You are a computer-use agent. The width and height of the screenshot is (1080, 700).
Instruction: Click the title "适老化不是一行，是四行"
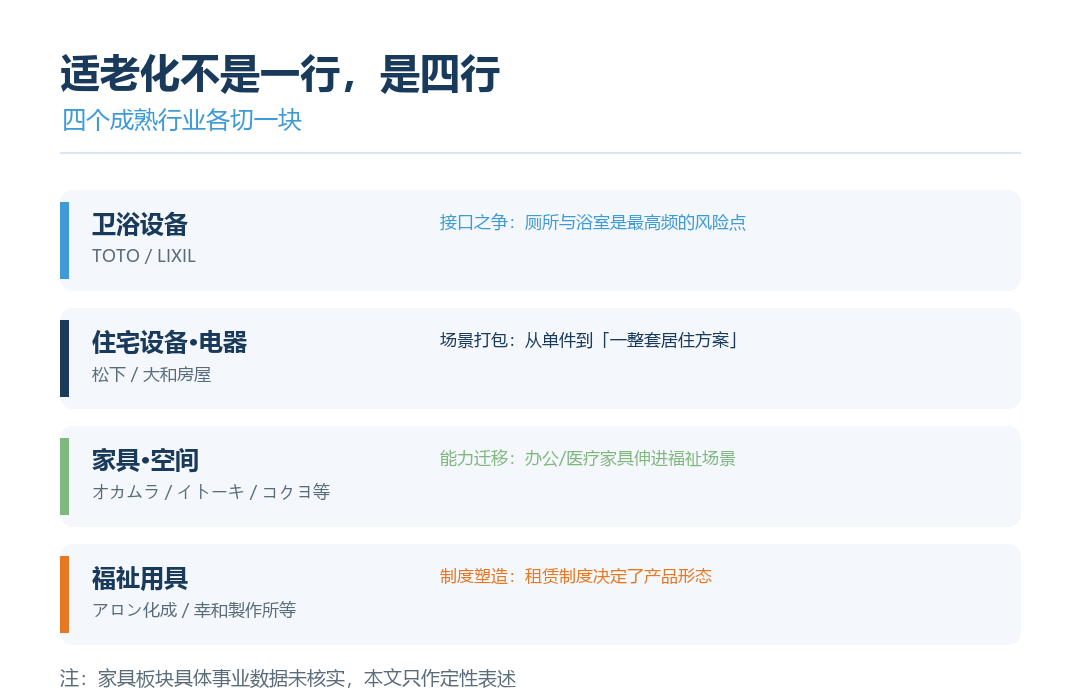pyautogui.click(x=280, y=74)
